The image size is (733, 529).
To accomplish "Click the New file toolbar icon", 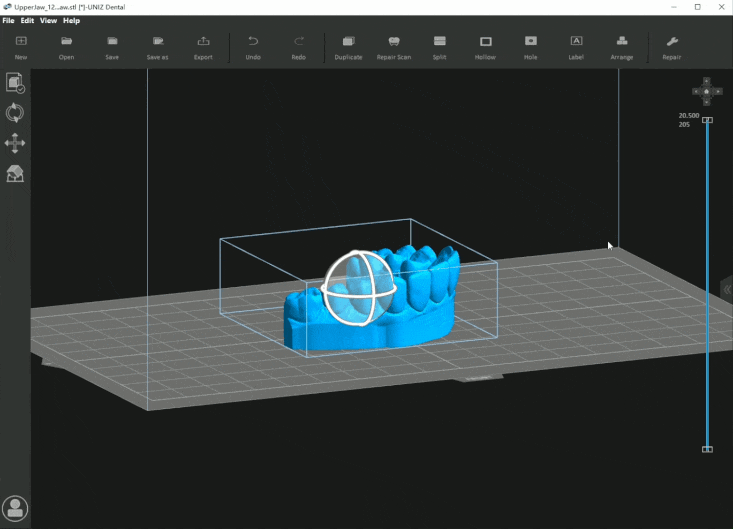I will pos(21,46).
